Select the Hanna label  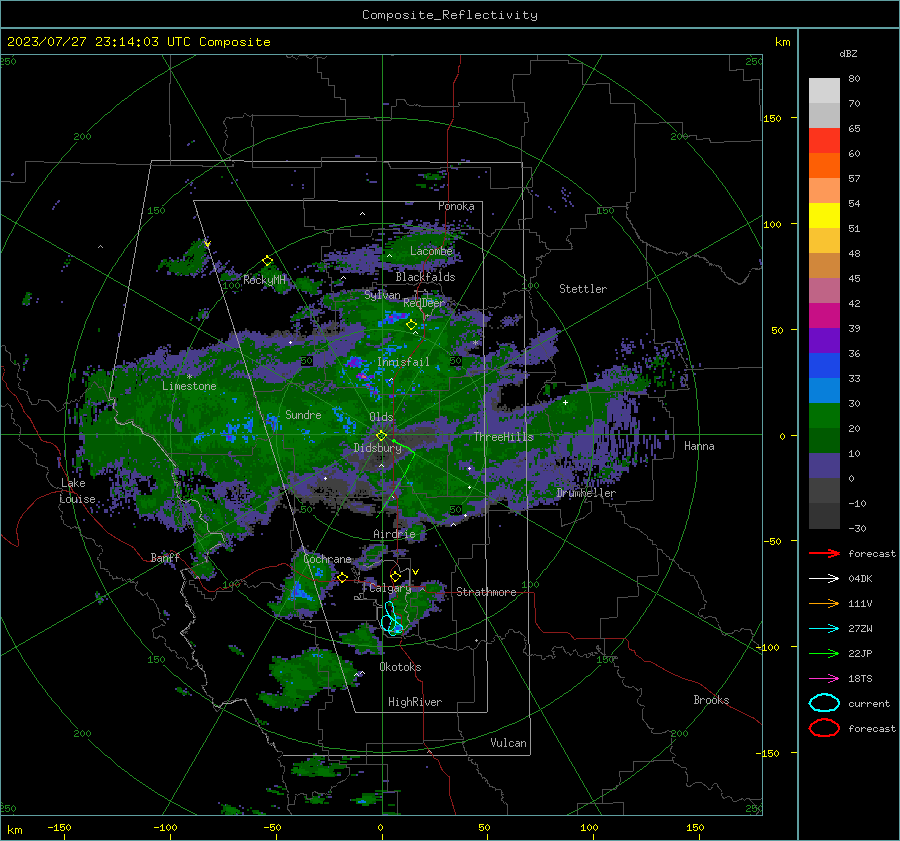[x=699, y=446]
